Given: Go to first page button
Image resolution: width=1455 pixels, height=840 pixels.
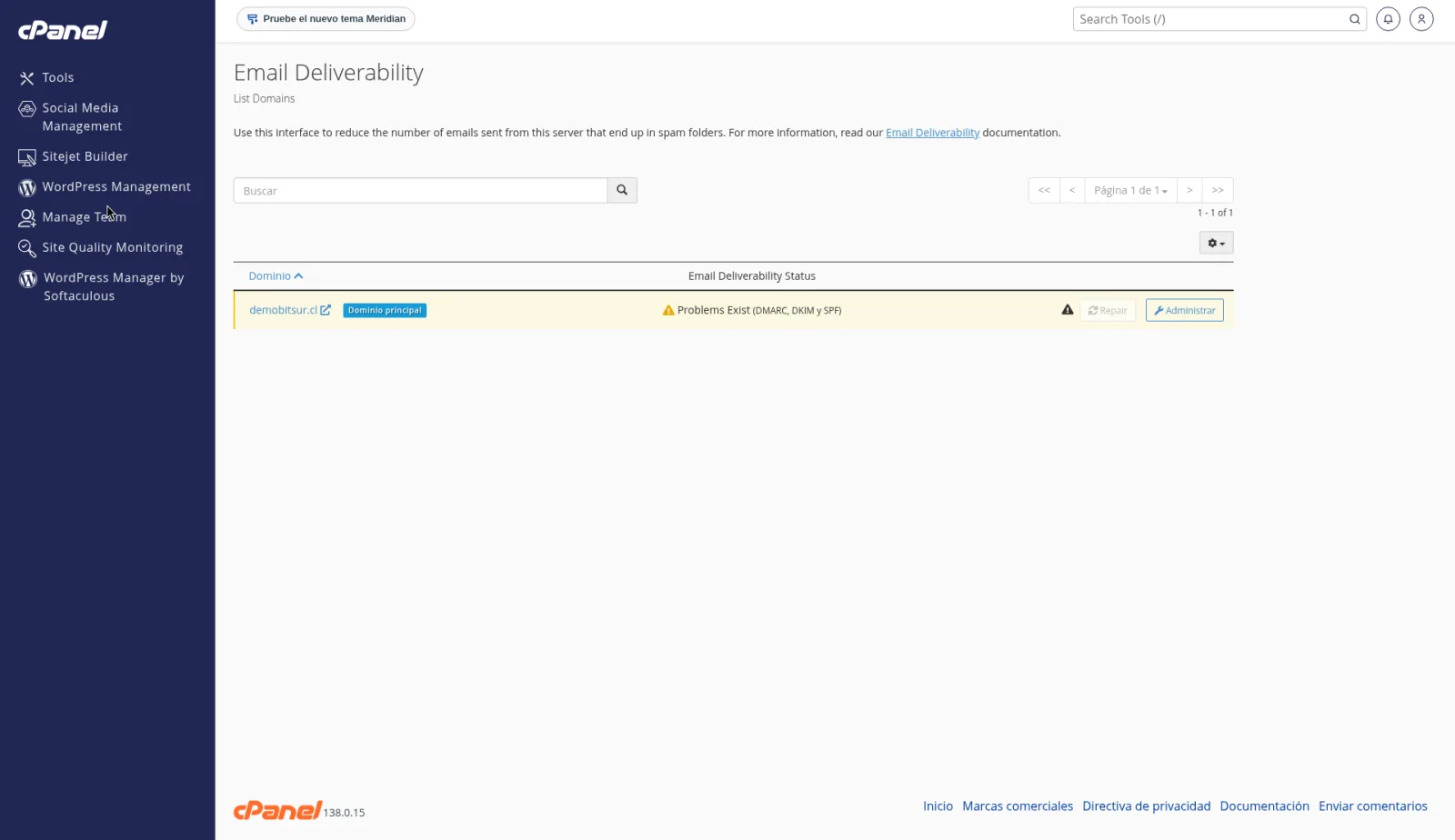Looking at the screenshot, I should point(1044,191).
